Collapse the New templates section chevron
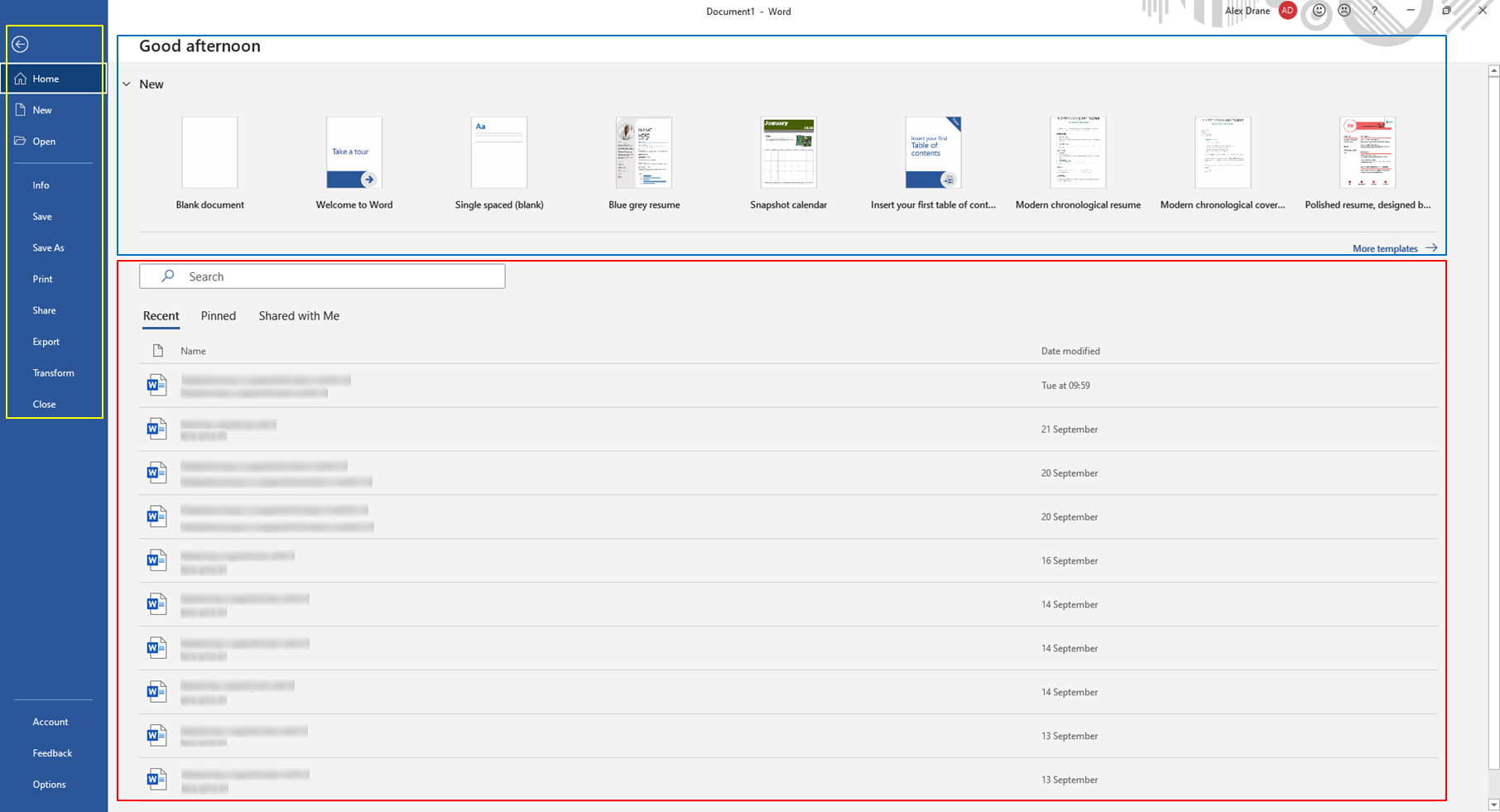Image resolution: width=1500 pixels, height=812 pixels. coord(127,84)
